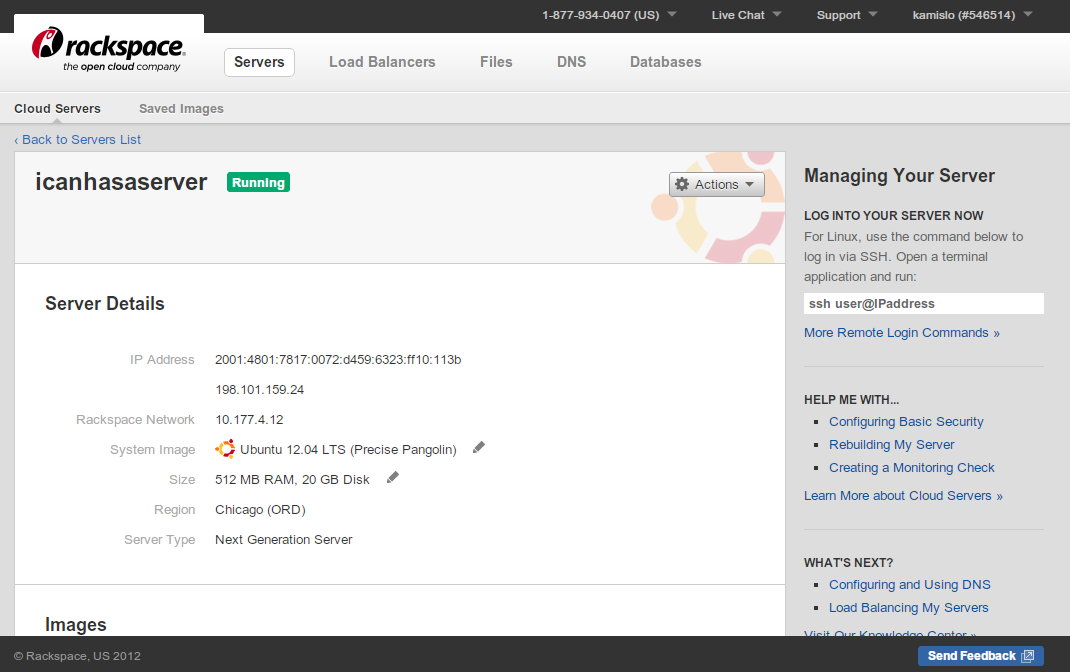Click the IPv6 address 2001:4801:7817:0072 value

click(x=338, y=360)
